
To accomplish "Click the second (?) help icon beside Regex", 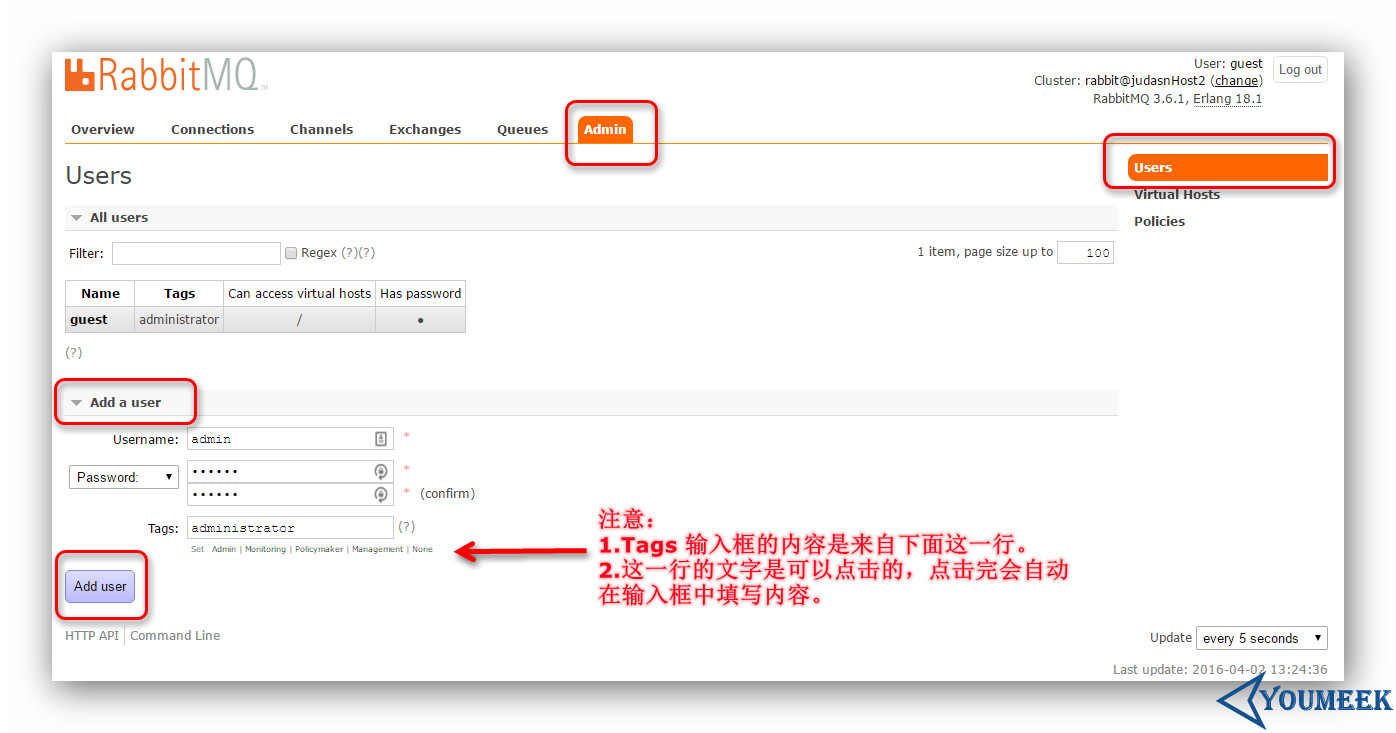I will (x=367, y=253).
